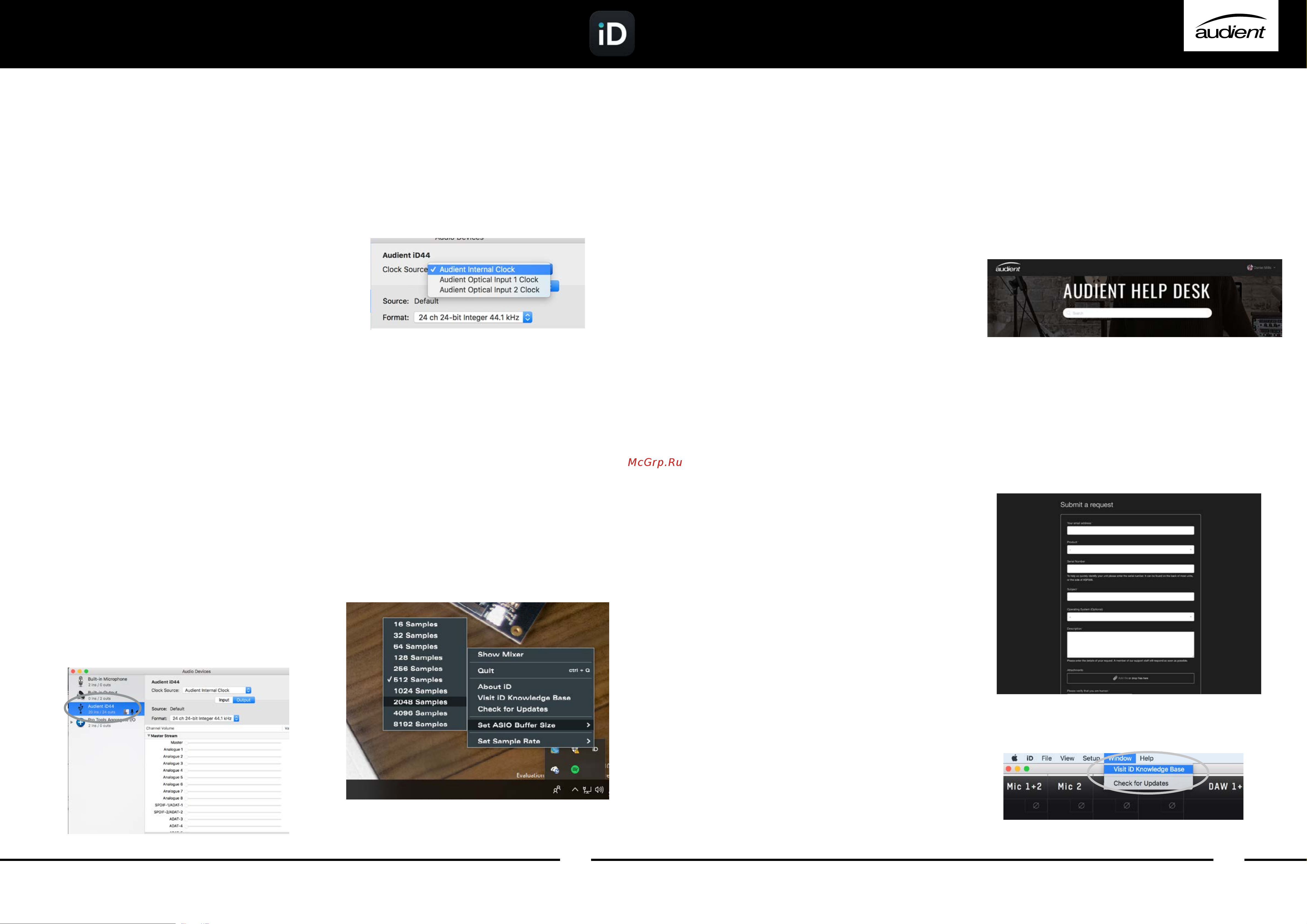Click the Audient logo in page header
1307x924 pixels.
(x=1230, y=26)
